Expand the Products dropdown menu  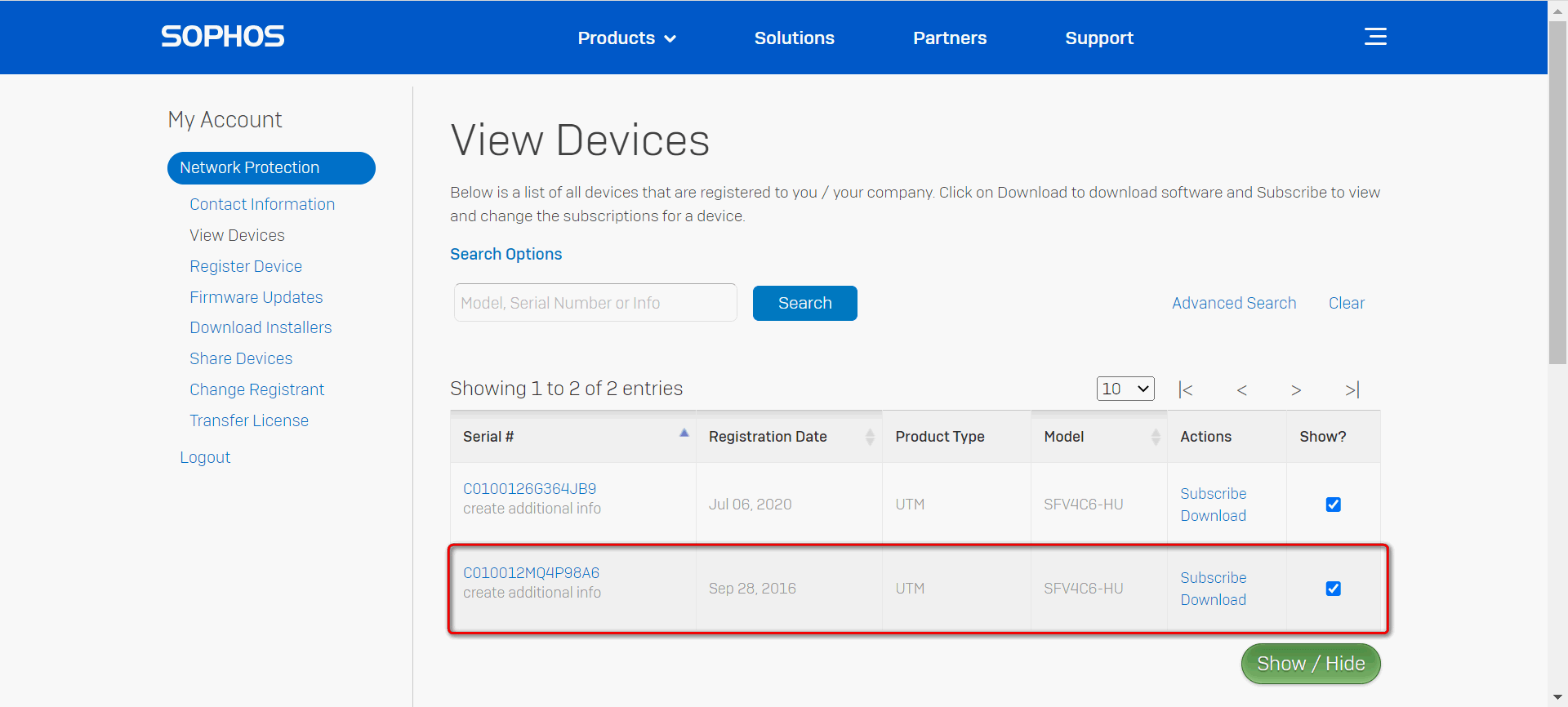point(627,38)
